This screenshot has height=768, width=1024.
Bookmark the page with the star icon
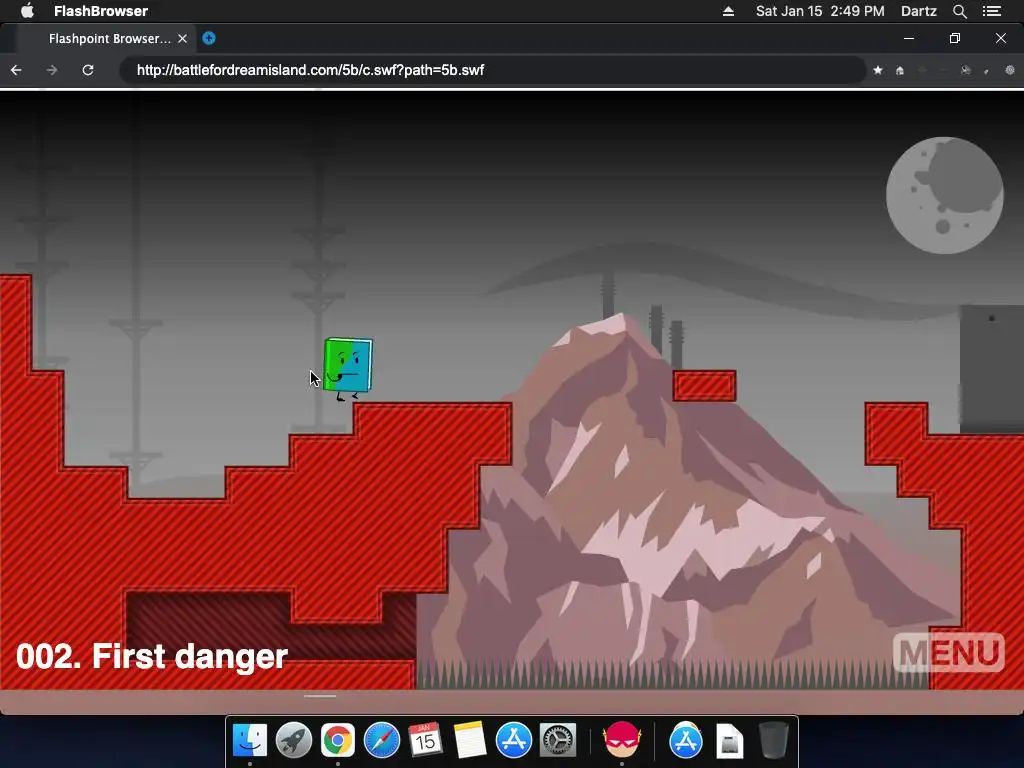click(878, 70)
